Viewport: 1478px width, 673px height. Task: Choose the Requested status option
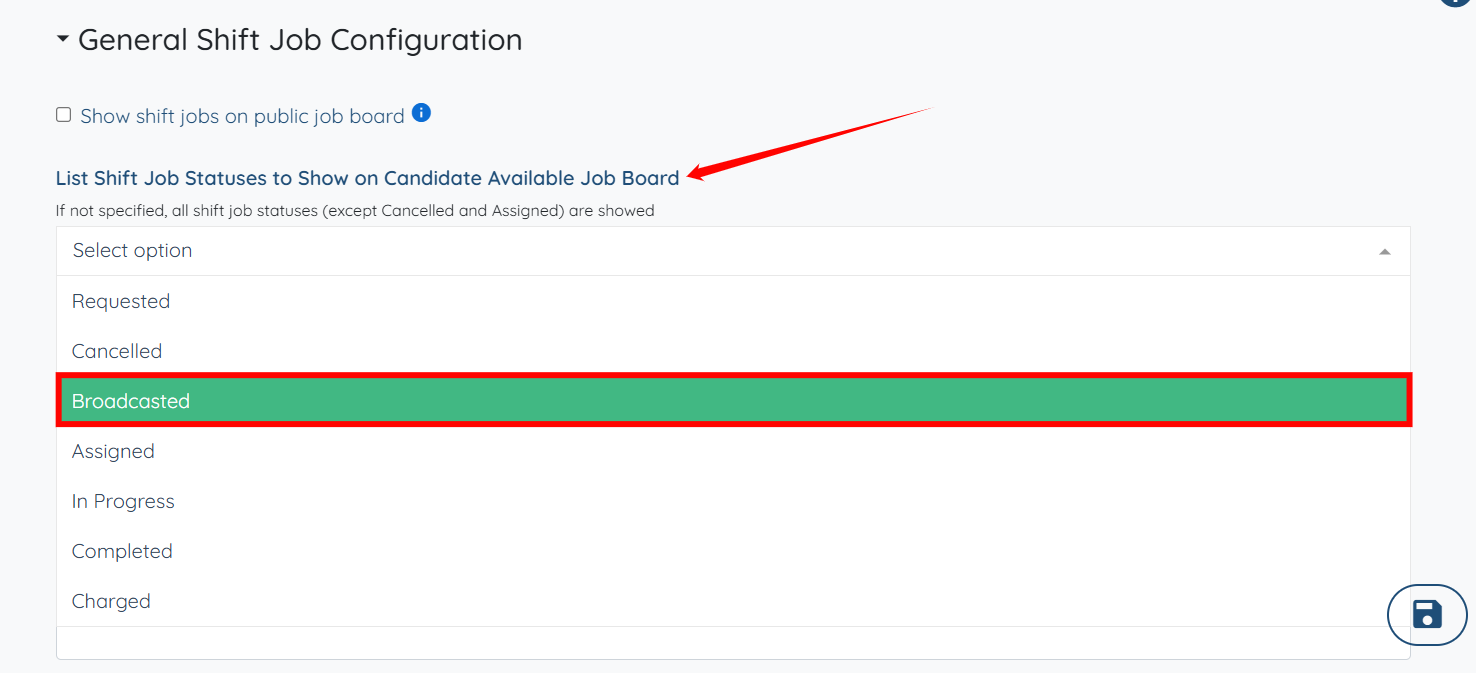point(121,301)
